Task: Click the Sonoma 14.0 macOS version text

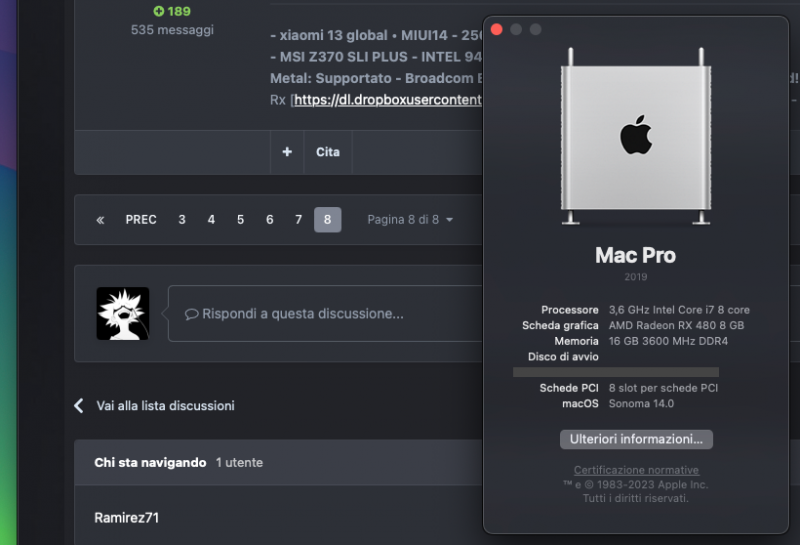Action: click(641, 404)
